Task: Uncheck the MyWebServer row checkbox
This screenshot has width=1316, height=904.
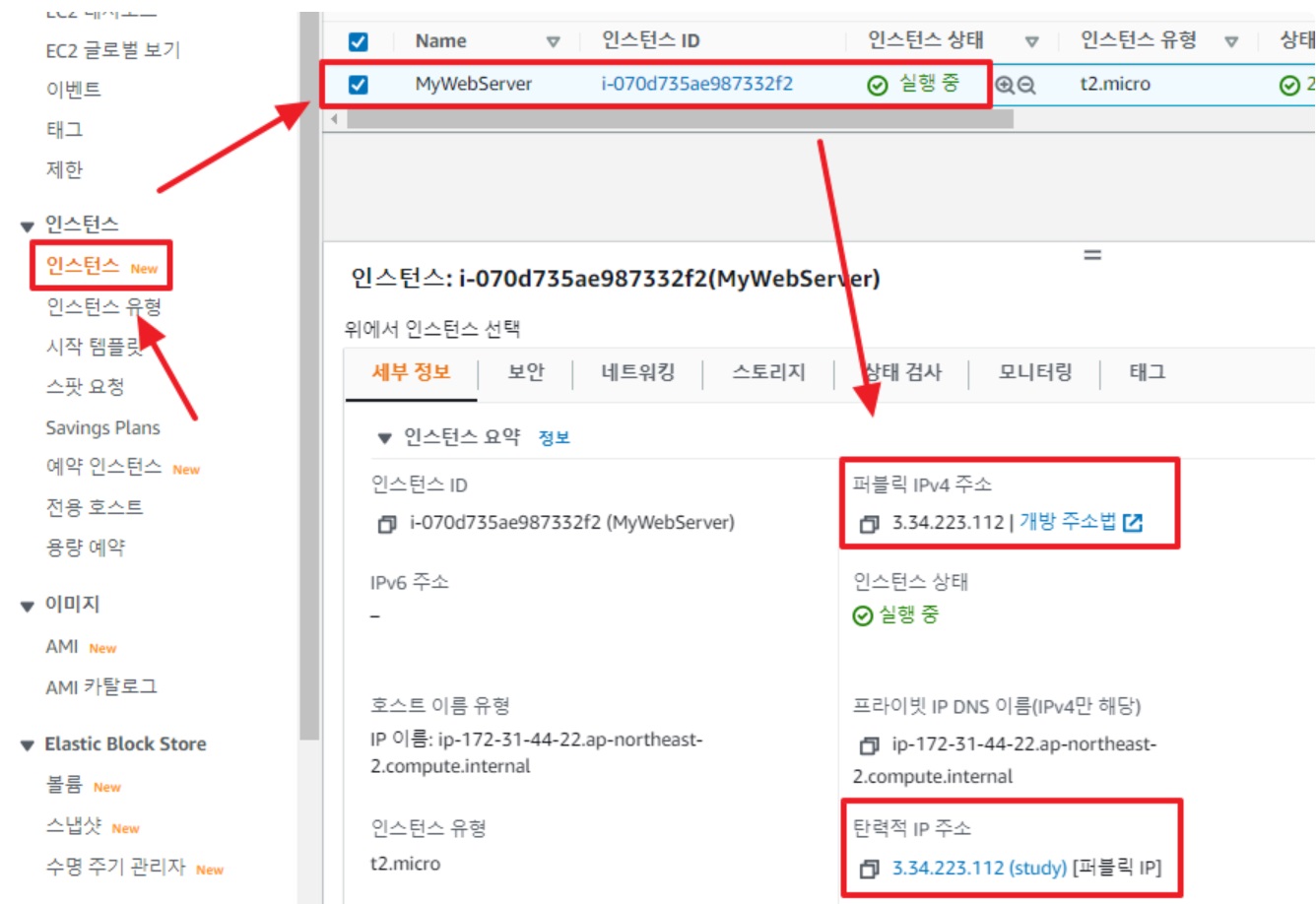Action: pyautogui.click(x=359, y=85)
